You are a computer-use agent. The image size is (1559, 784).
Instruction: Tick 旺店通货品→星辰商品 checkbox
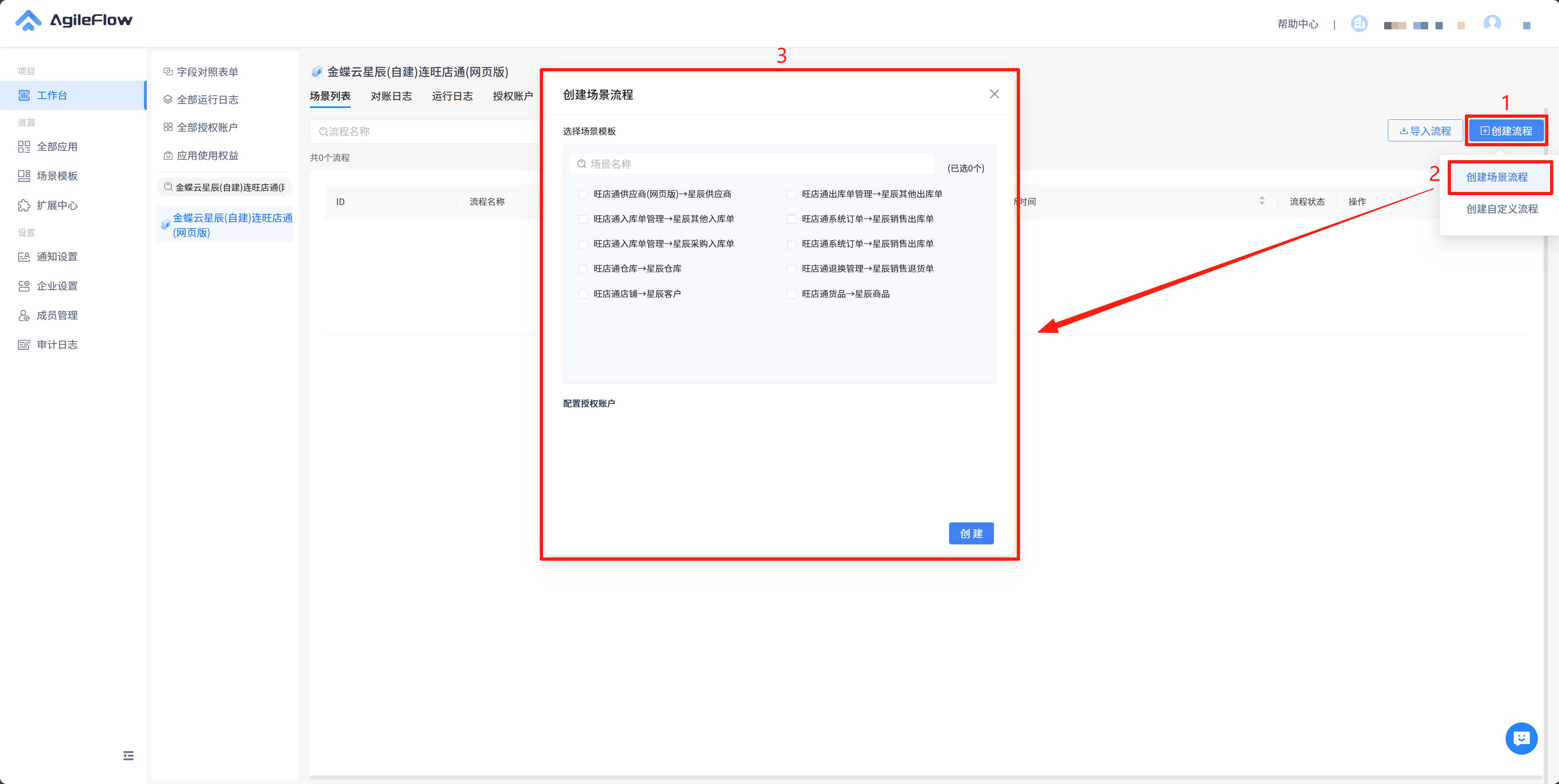(x=792, y=294)
